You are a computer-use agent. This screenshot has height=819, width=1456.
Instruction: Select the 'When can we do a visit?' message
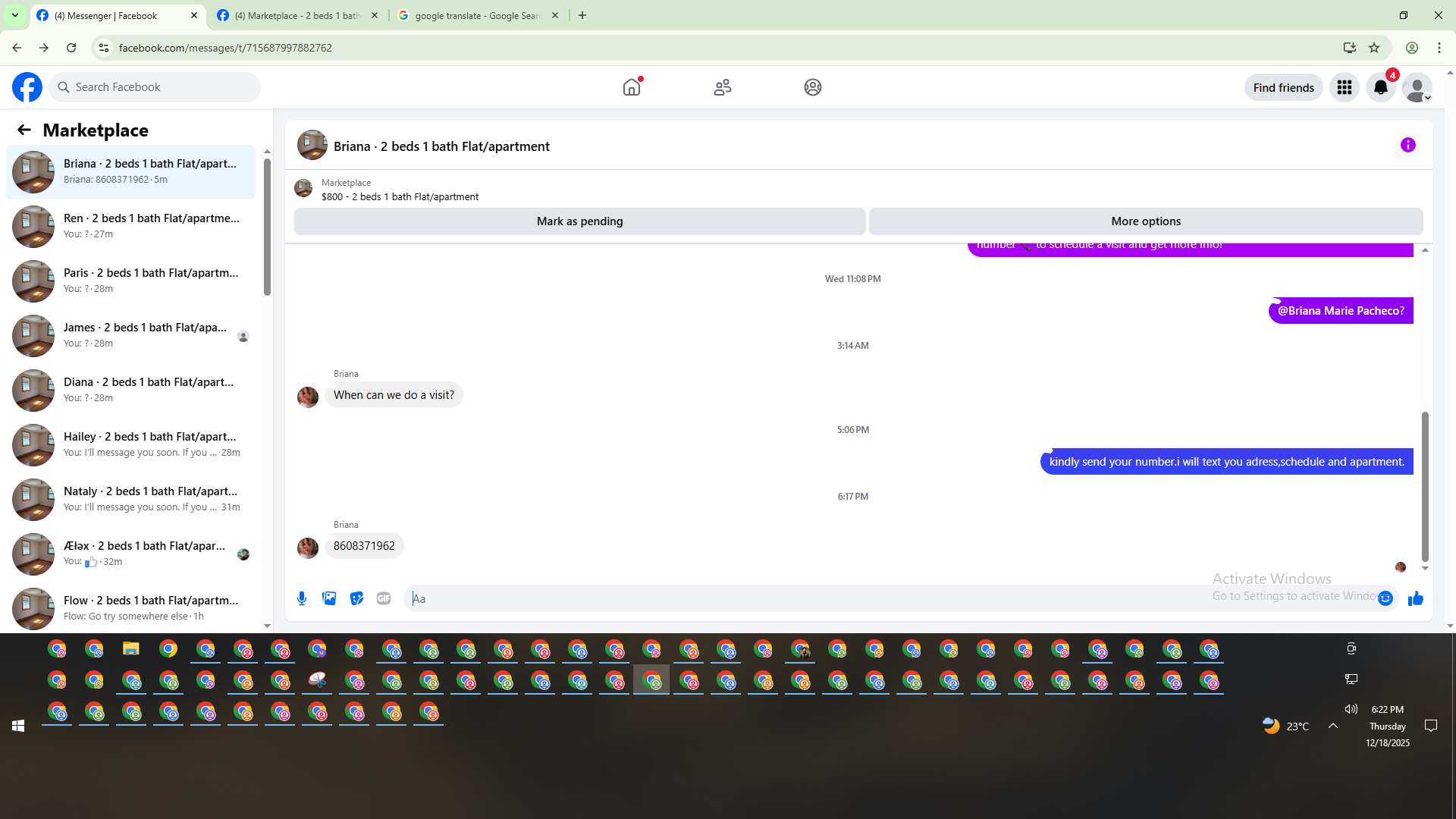[x=394, y=395]
